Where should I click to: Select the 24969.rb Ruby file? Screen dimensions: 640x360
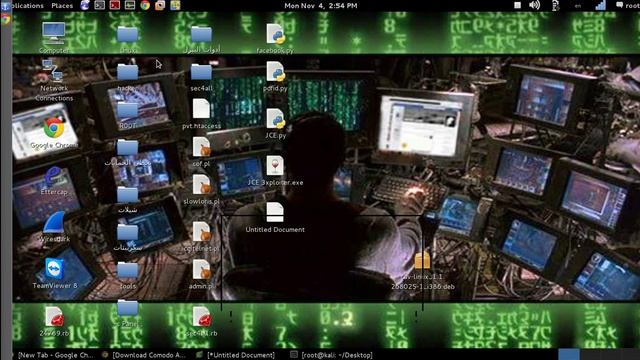point(54,317)
